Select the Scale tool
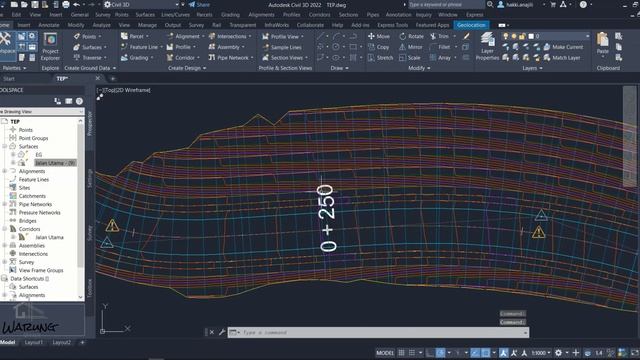This screenshot has width=640, height=360. [409, 58]
